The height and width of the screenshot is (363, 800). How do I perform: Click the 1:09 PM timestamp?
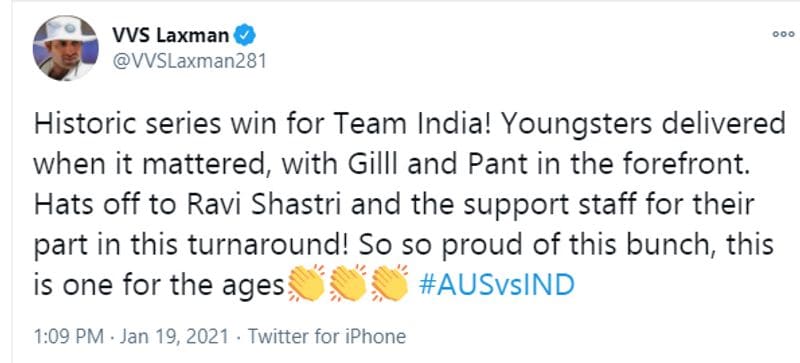pyautogui.click(x=68, y=336)
